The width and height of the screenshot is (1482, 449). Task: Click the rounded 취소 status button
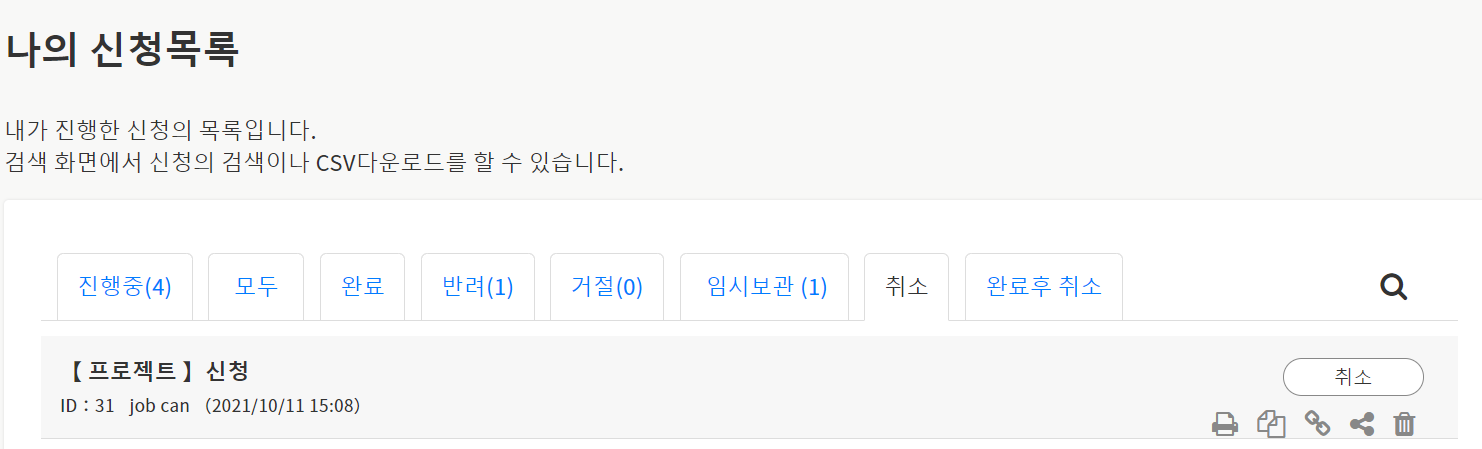[x=1353, y=377]
